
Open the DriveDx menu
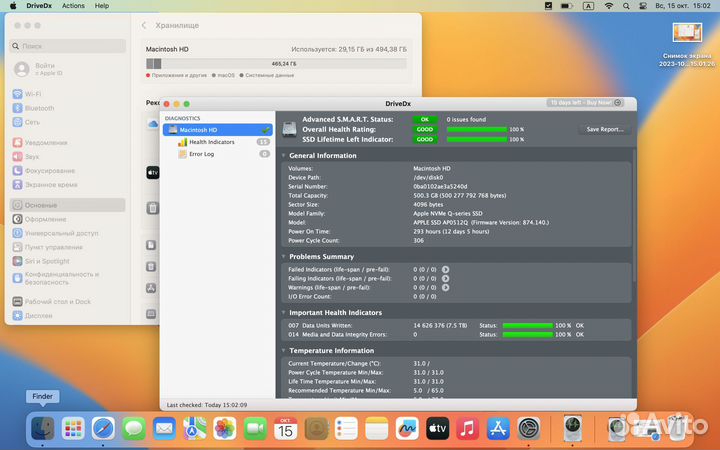click(39, 6)
